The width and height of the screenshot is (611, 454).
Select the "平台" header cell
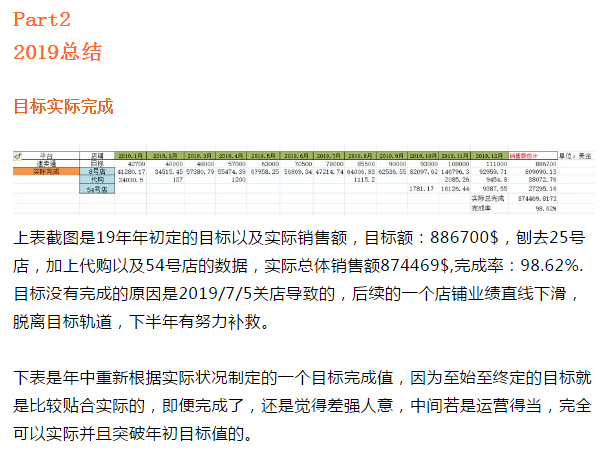pyautogui.click(x=46, y=156)
